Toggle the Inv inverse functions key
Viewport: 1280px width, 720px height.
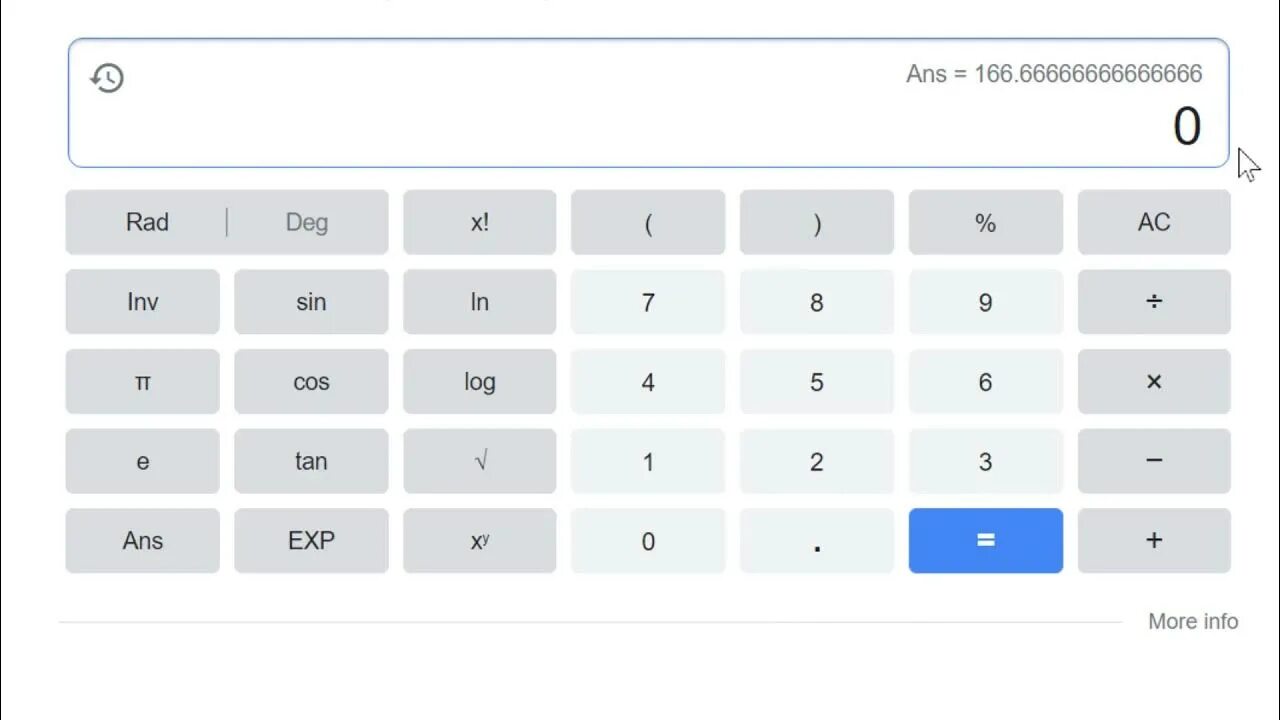point(142,302)
